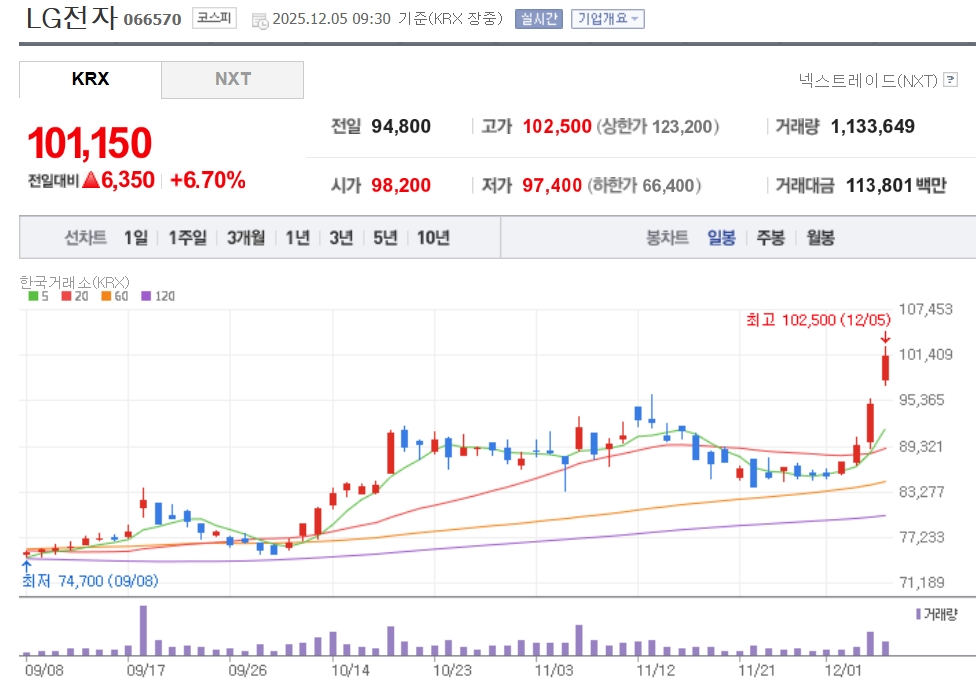Screen dimensions: 976x700
Task: Click the 10/14 date axis label
Action: [x=350, y=671]
